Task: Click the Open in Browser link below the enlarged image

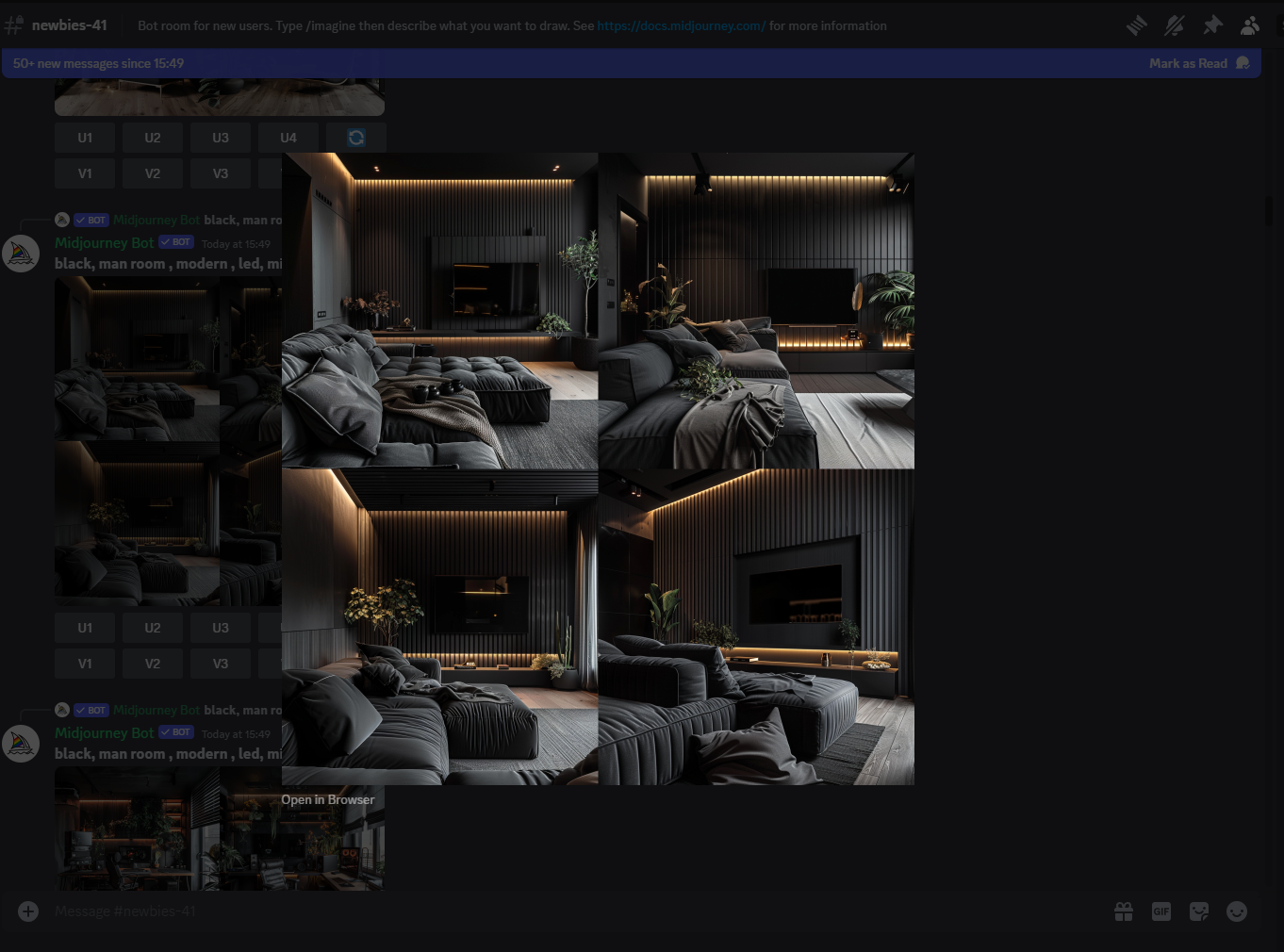Action: [327, 799]
